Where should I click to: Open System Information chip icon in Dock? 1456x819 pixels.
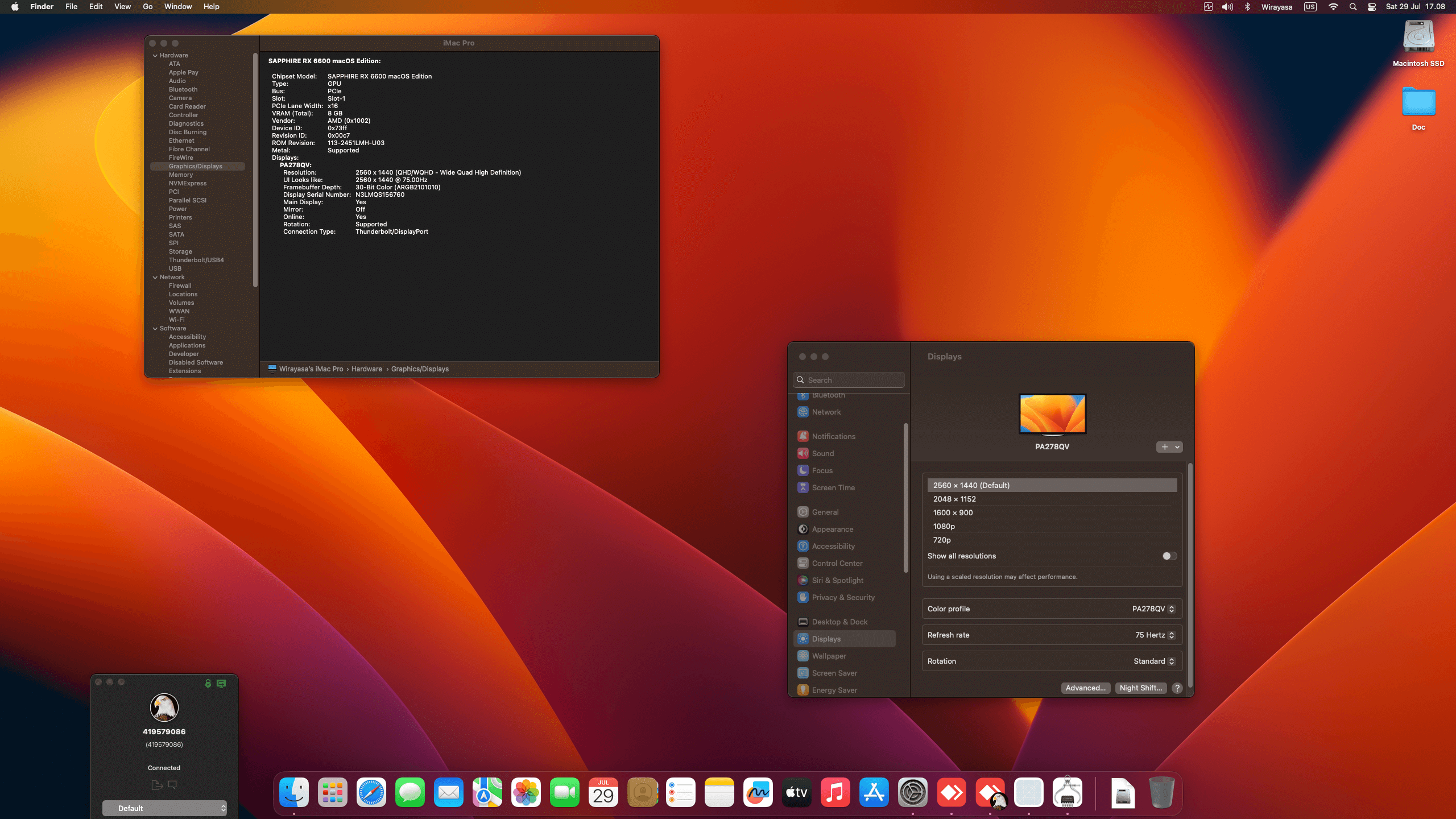click(1068, 792)
